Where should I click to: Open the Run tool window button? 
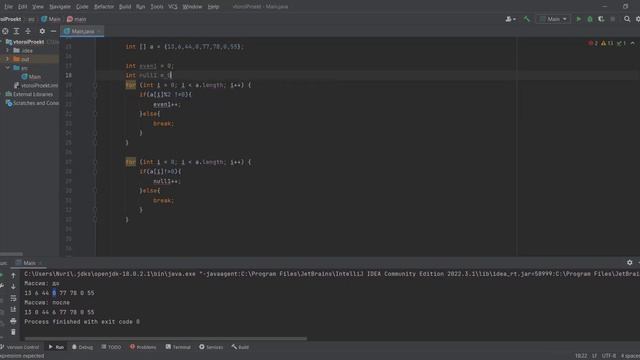click(x=56, y=347)
